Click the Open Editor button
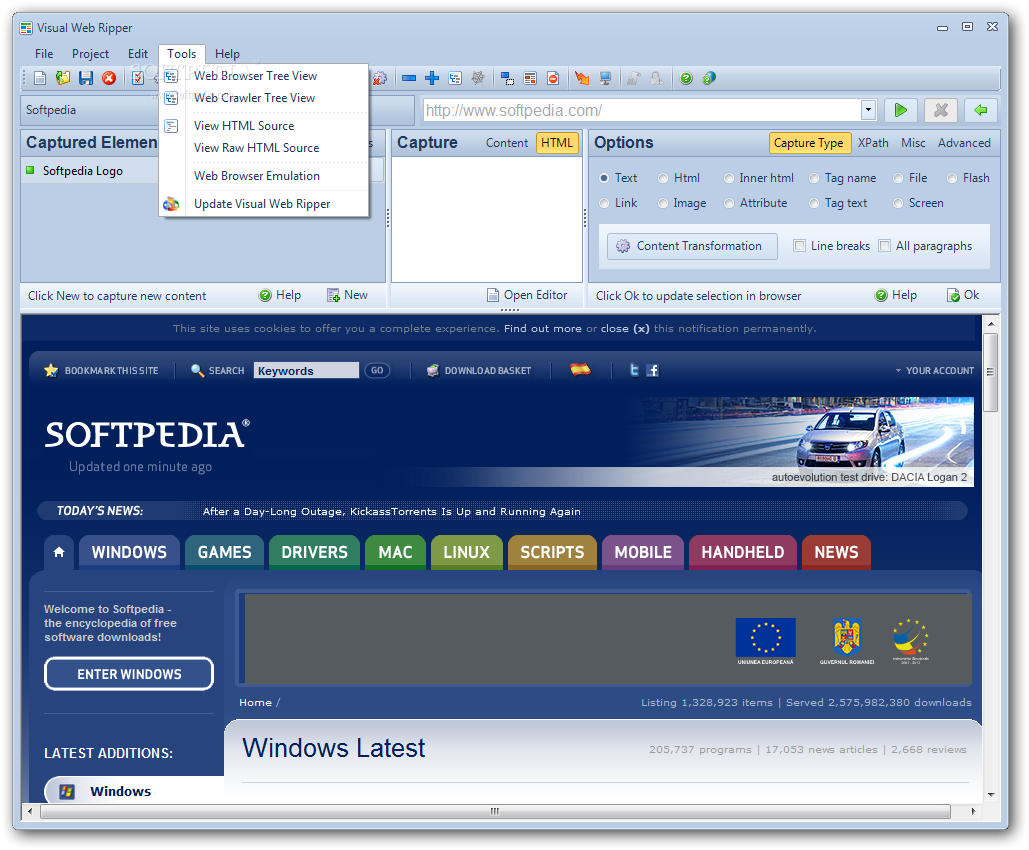 coord(527,295)
